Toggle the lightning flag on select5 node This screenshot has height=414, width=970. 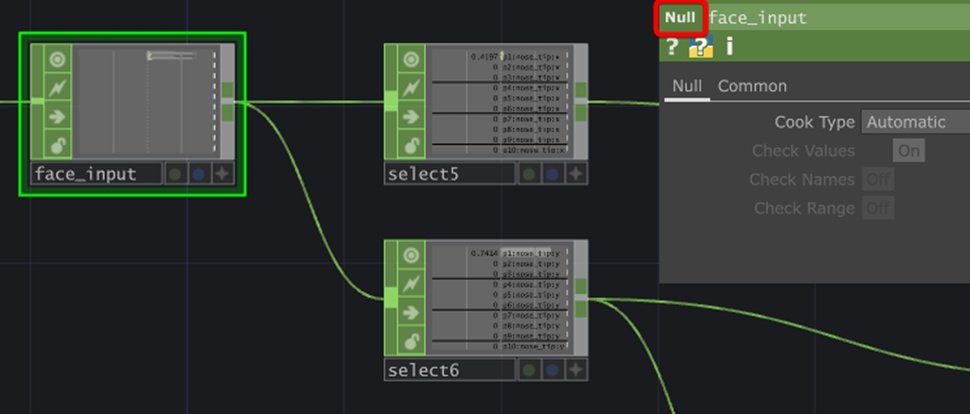(x=410, y=88)
